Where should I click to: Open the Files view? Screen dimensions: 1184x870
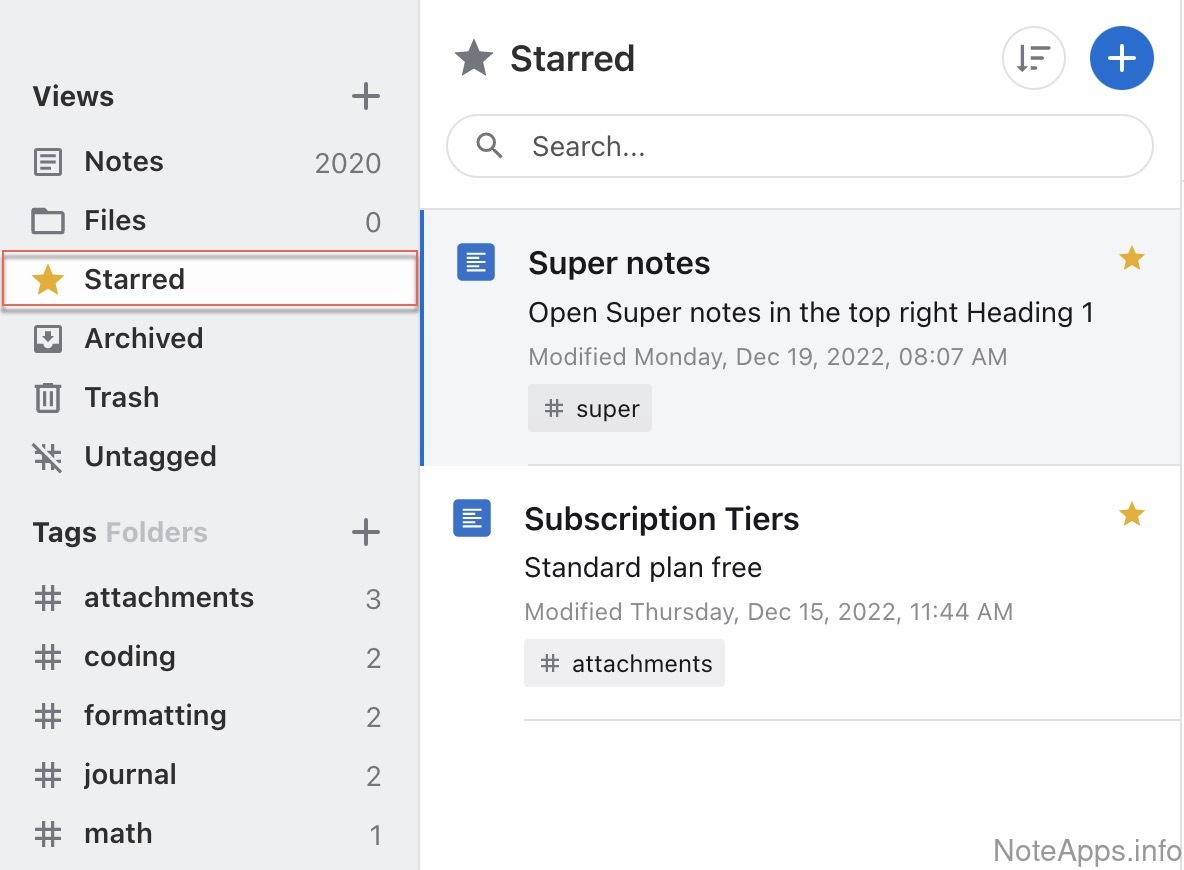point(115,221)
